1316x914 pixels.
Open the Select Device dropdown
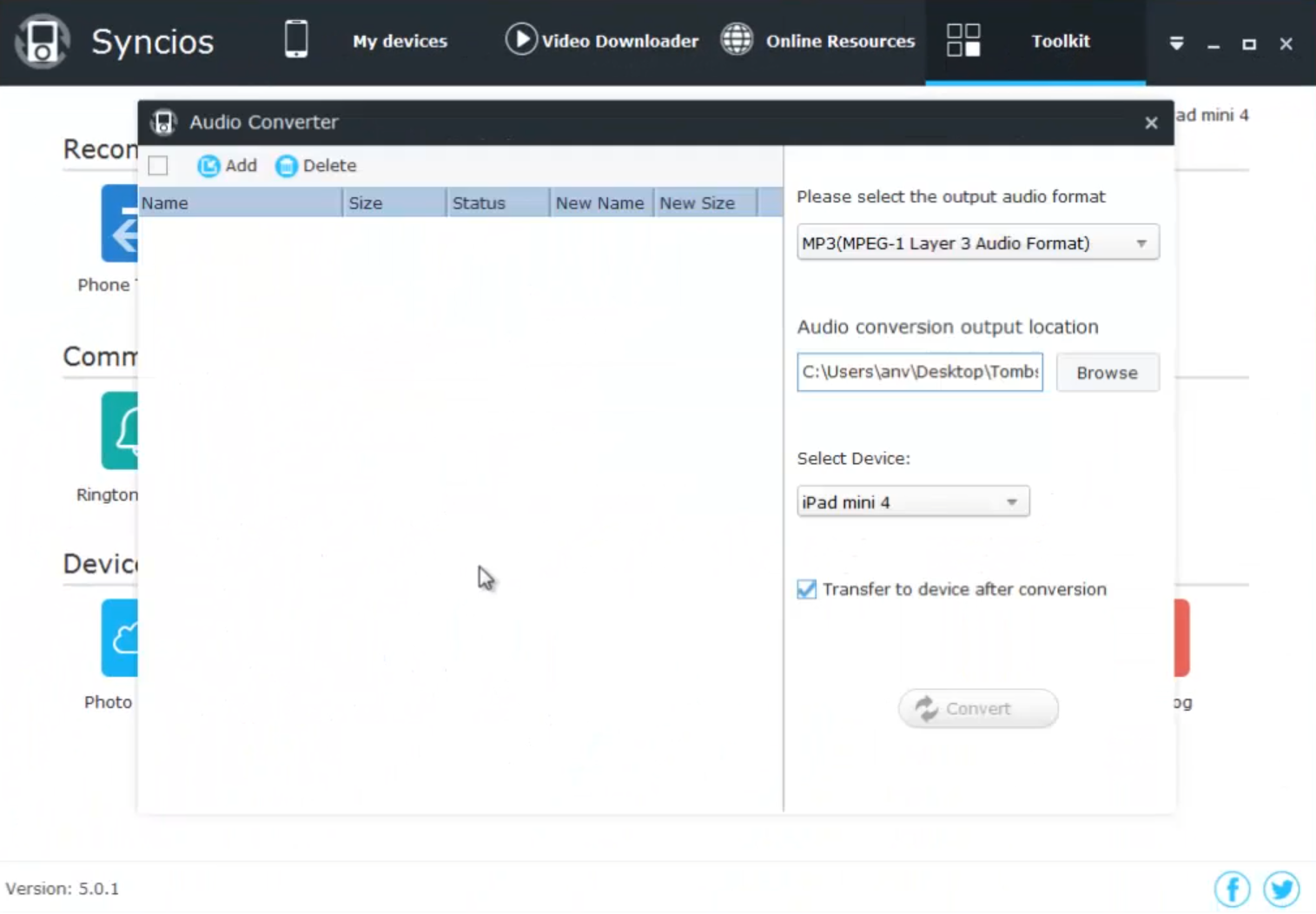[913, 502]
